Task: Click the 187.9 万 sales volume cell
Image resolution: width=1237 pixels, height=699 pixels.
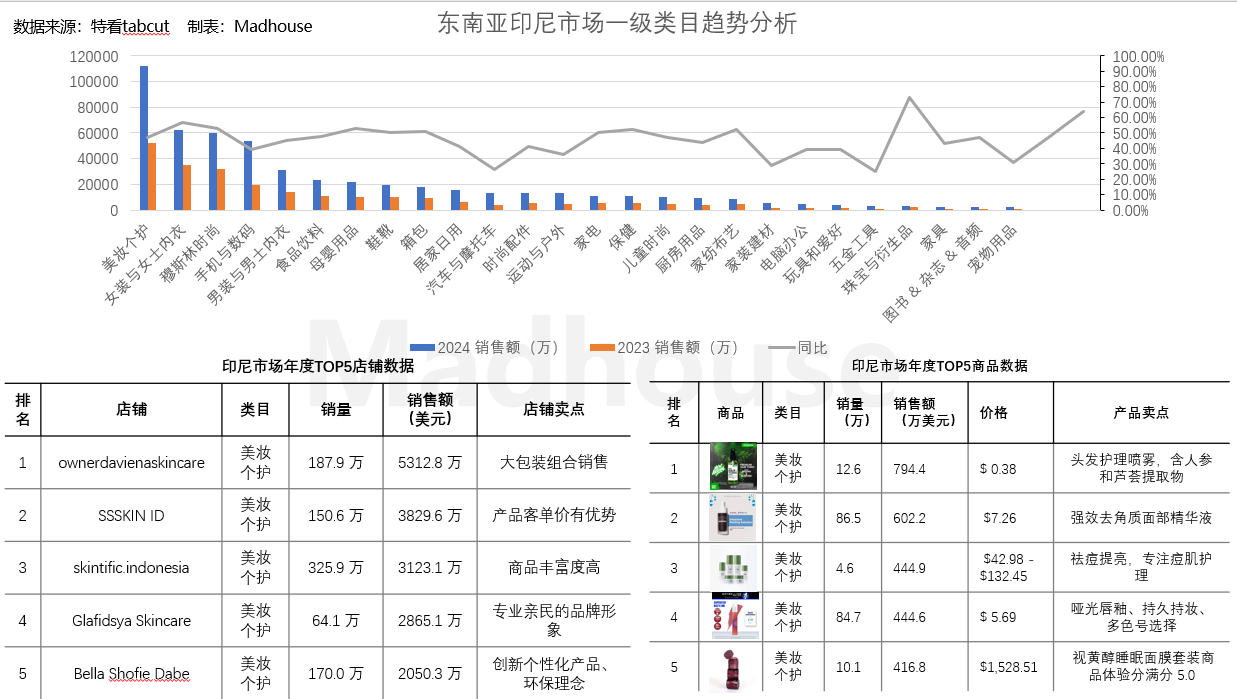Action: [335, 463]
